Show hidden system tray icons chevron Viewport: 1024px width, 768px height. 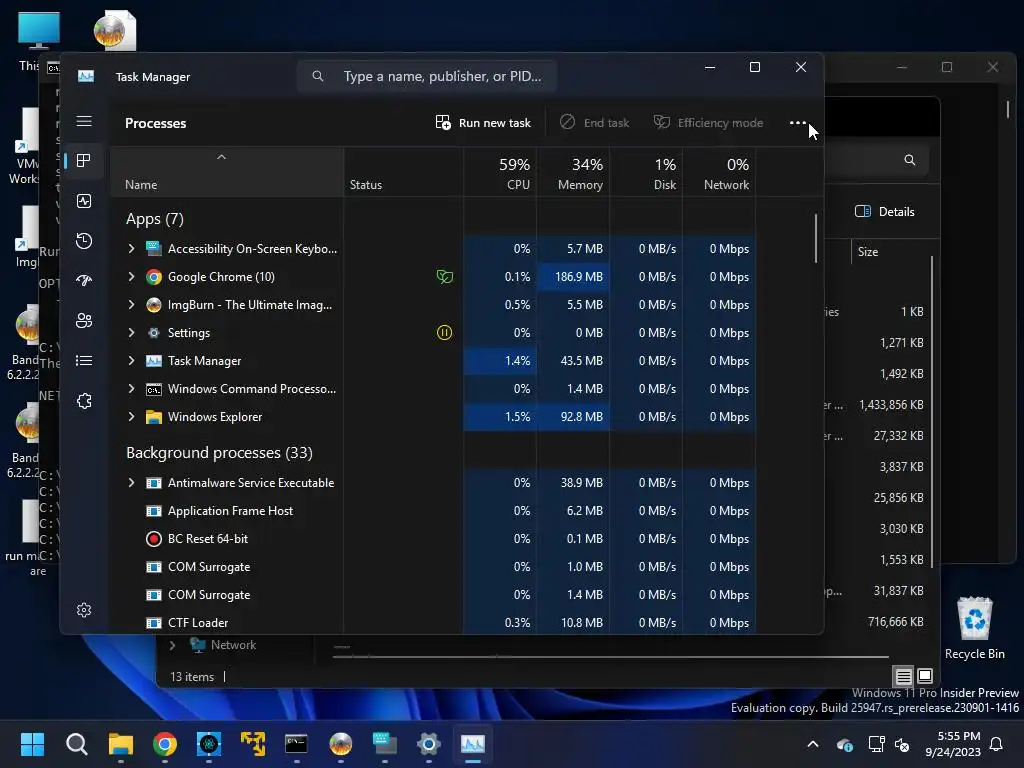813,744
